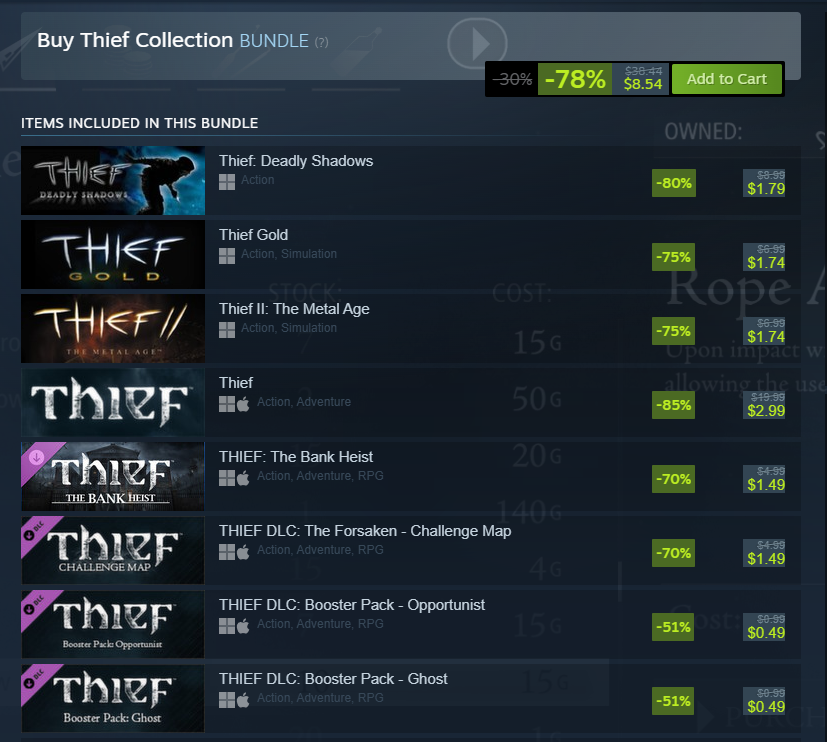The width and height of the screenshot is (827, 742).
Task: Click the -85% discount badge for Thief
Action: pyautogui.click(x=674, y=405)
